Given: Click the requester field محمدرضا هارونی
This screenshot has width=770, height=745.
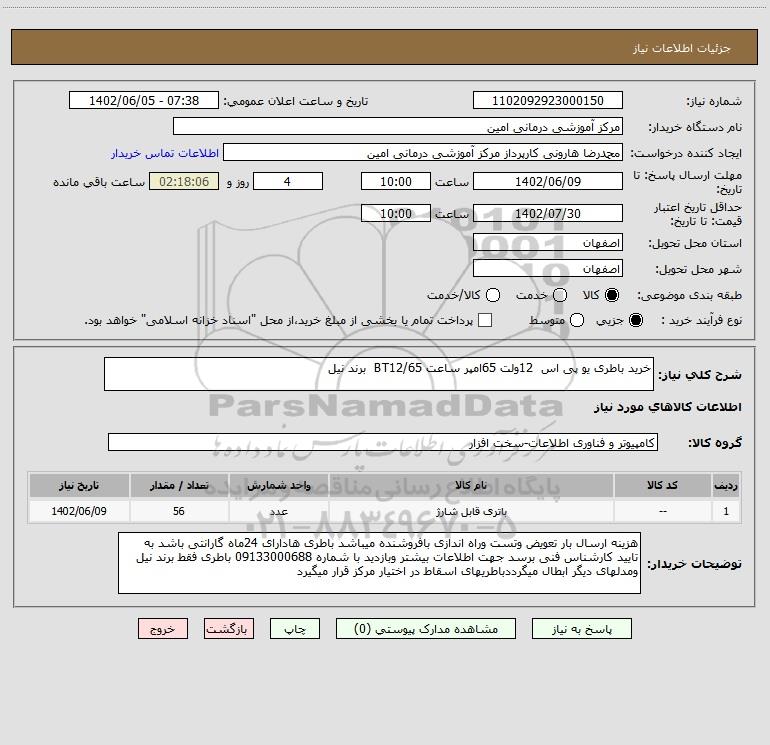Looking at the screenshot, I should [423, 152].
